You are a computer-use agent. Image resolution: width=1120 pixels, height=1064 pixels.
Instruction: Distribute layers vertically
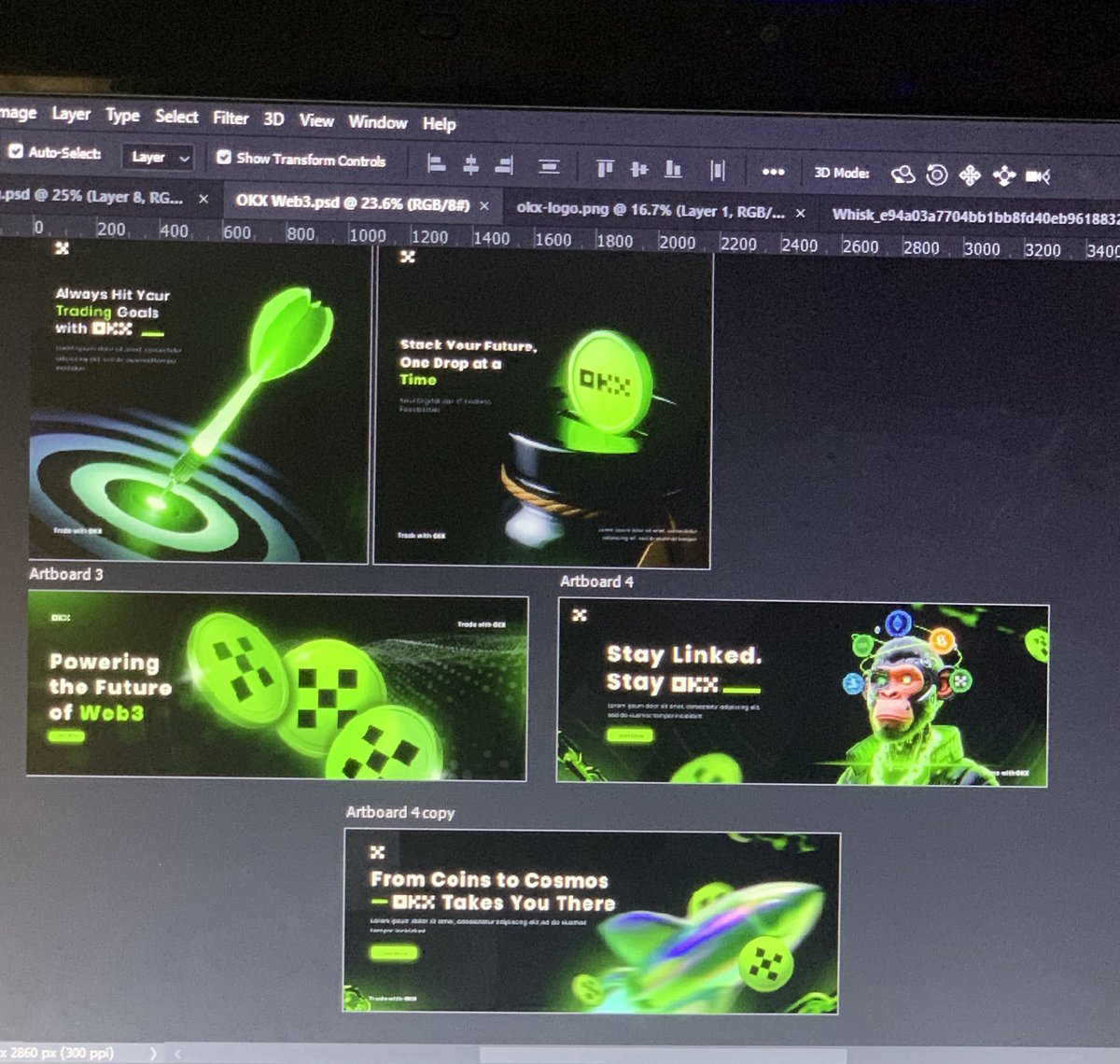(549, 167)
